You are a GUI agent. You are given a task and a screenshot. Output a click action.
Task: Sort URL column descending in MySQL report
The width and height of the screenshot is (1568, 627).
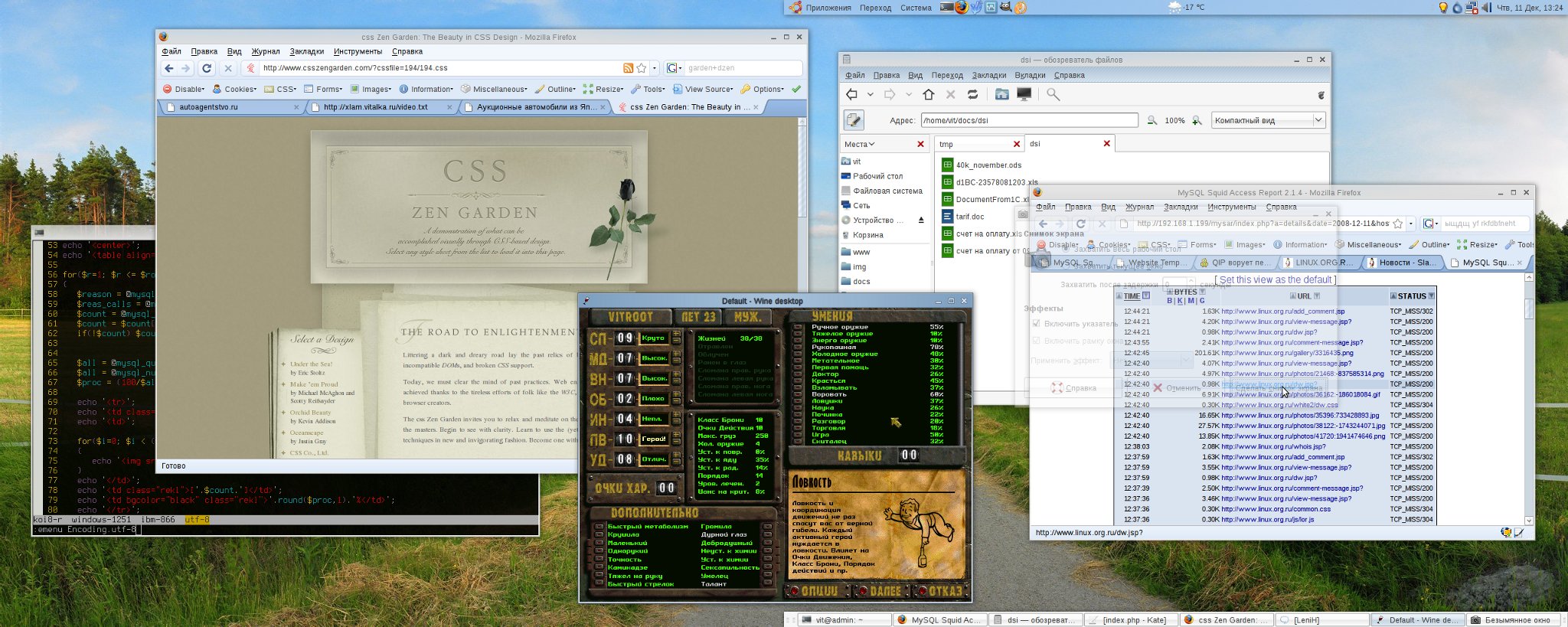click(1317, 296)
